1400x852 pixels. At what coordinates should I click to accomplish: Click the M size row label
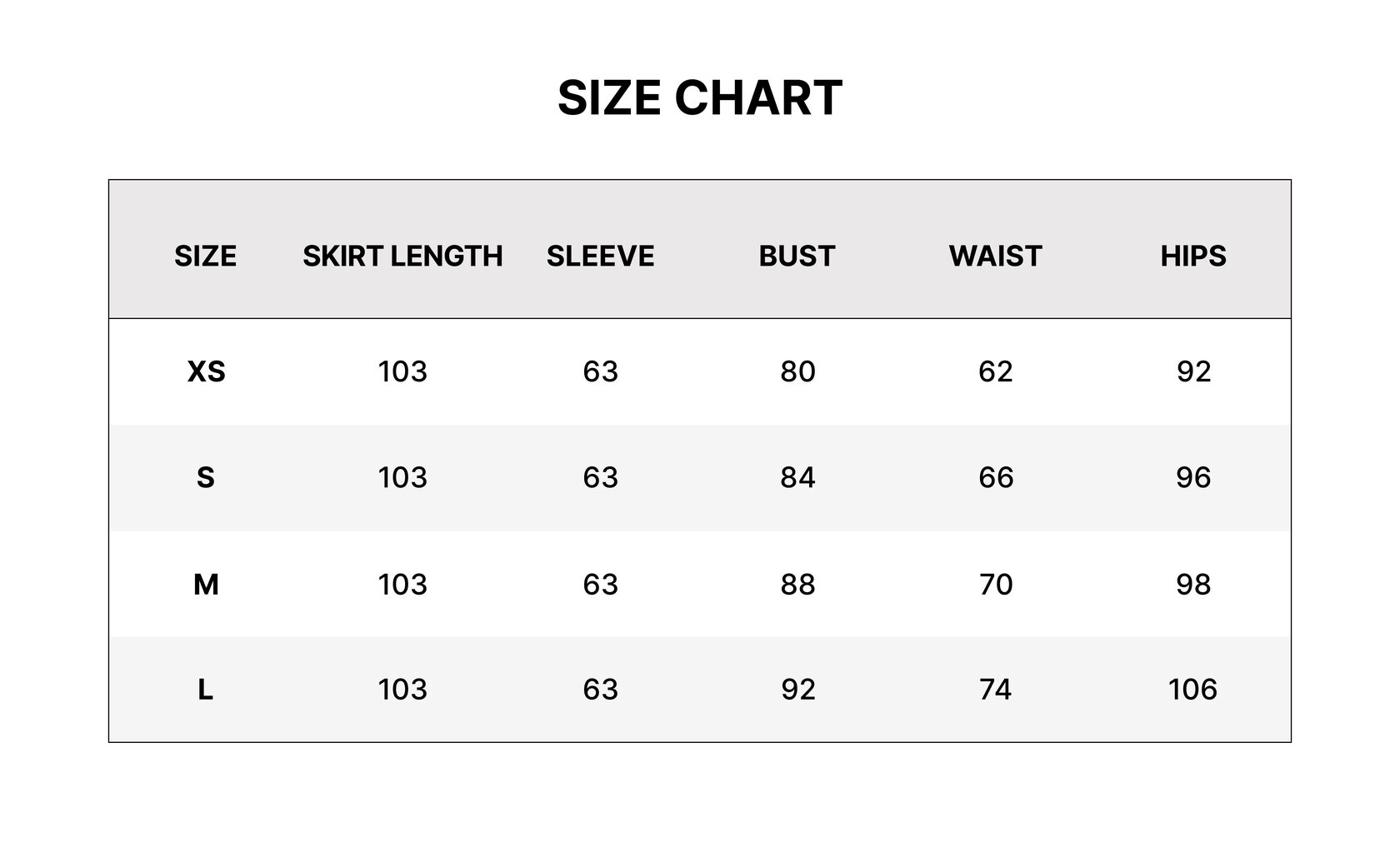(x=206, y=585)
